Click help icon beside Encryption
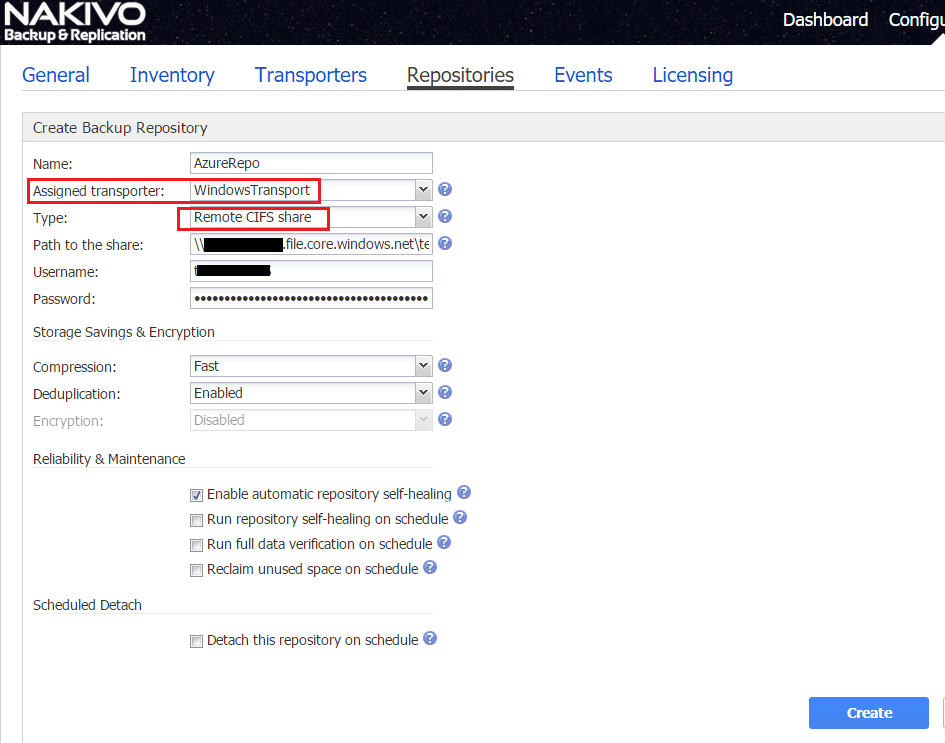Screen dimensions: 945x743 click(x=445, y=419)
